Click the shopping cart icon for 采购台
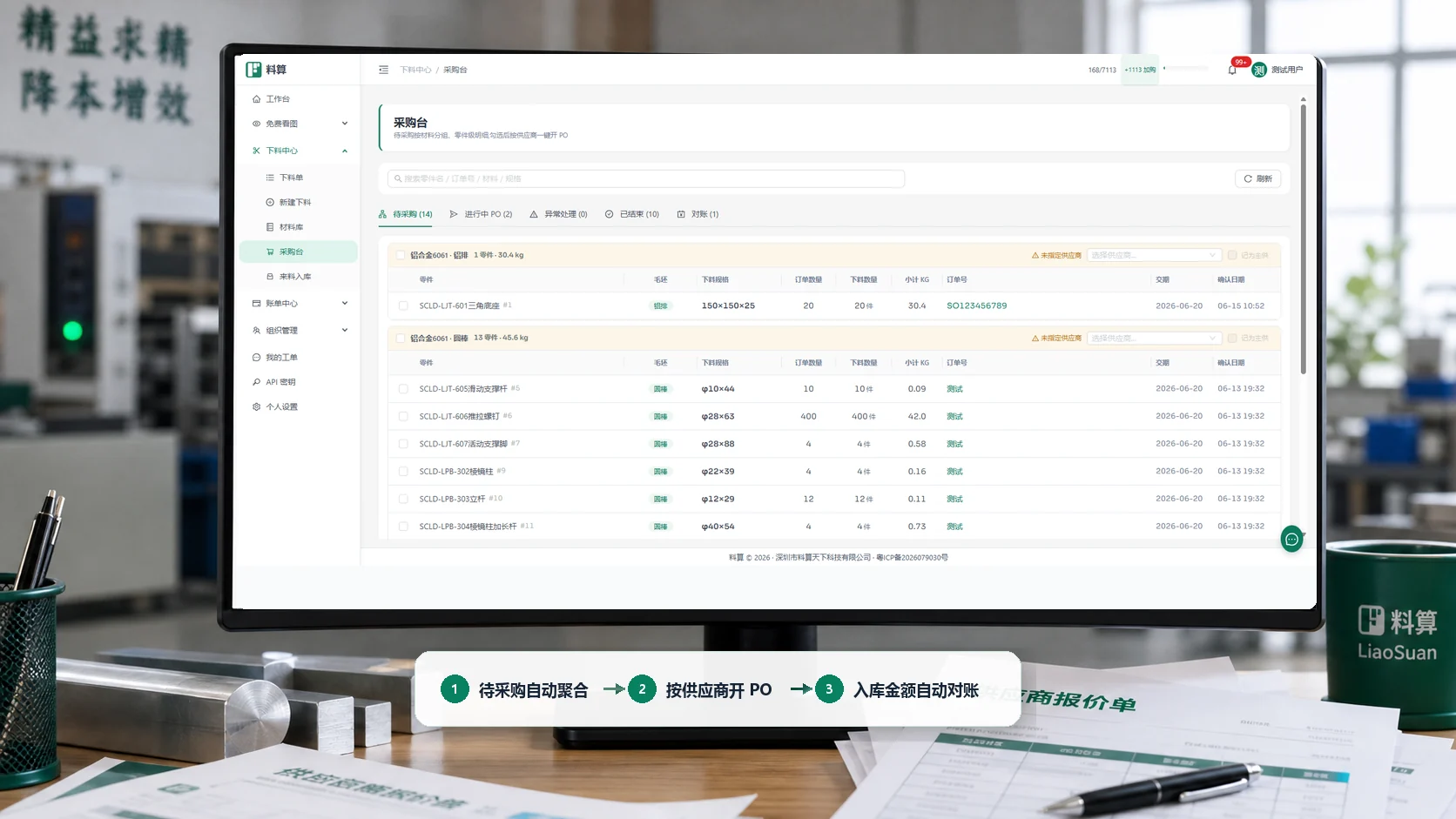This screenshot has width=1456, height=819. click(270, 252)
